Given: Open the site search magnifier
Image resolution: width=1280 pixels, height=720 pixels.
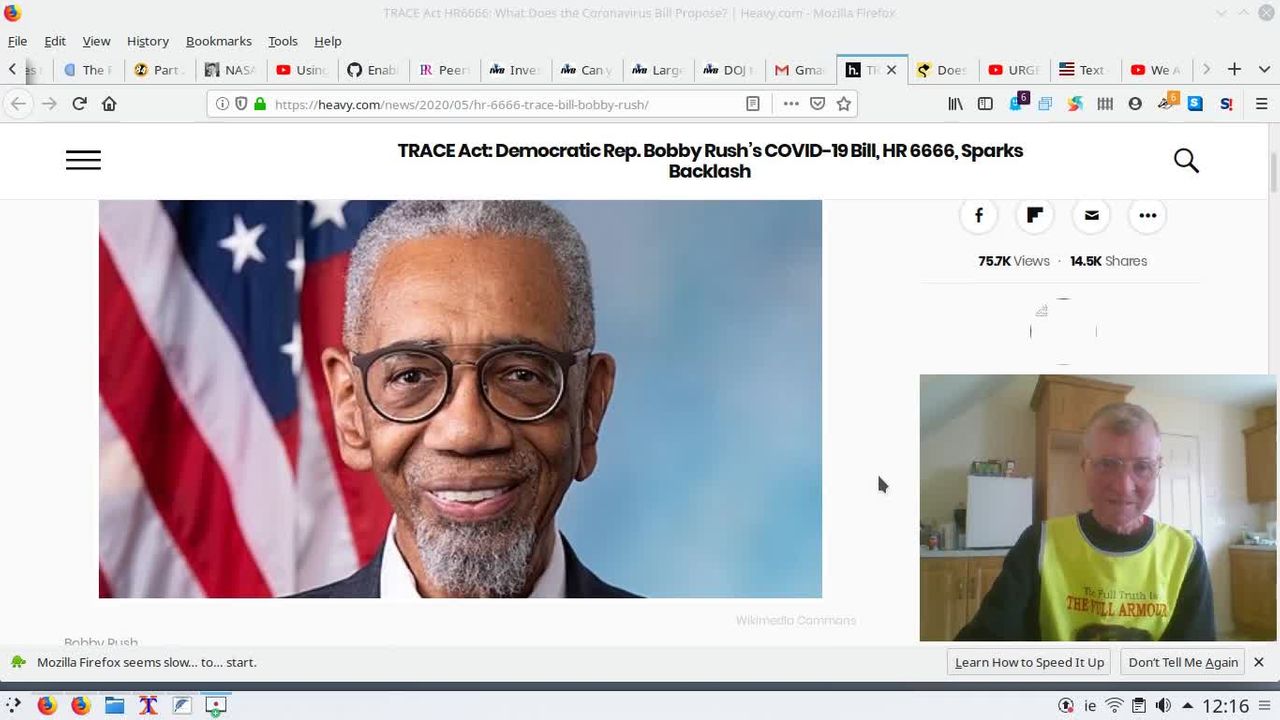Looking at the screenshot, I should point(1186,161).
